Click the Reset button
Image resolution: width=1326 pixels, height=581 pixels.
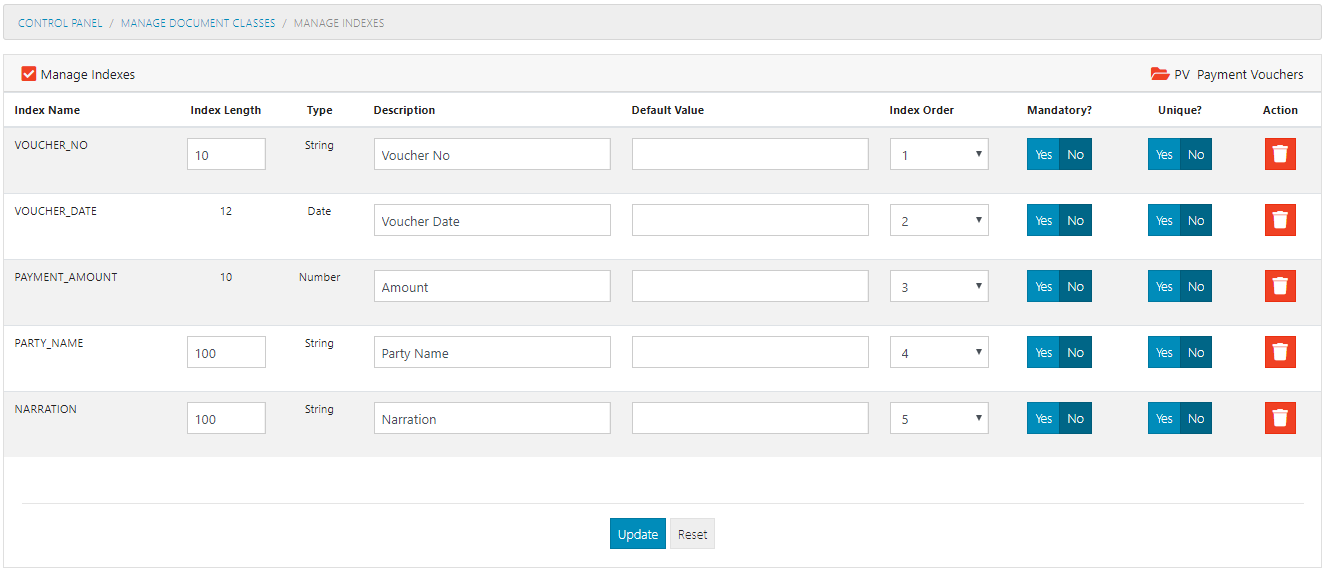coord(692,533)
